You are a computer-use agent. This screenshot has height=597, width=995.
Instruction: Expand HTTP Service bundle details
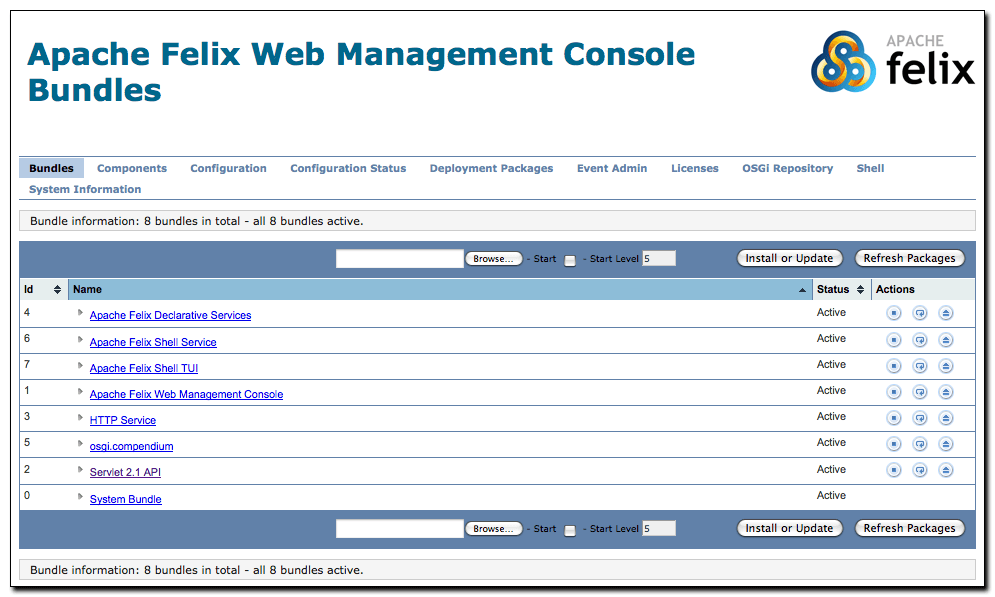click(x=80, y=417)
